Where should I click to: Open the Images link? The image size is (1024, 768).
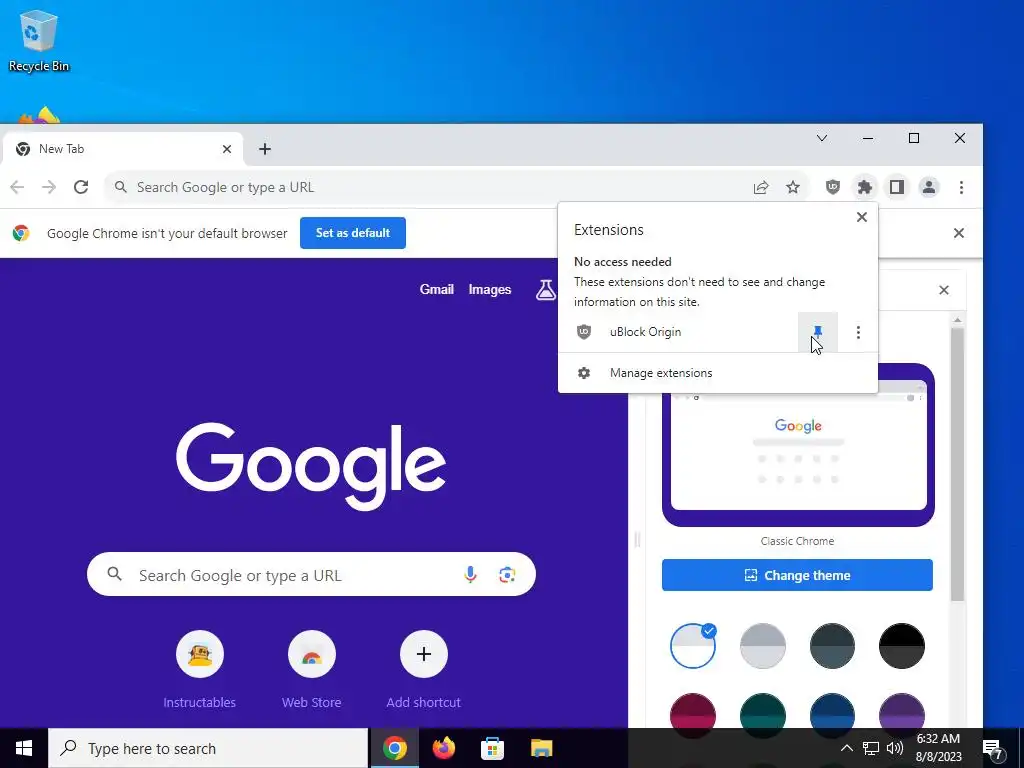point(490,289)
